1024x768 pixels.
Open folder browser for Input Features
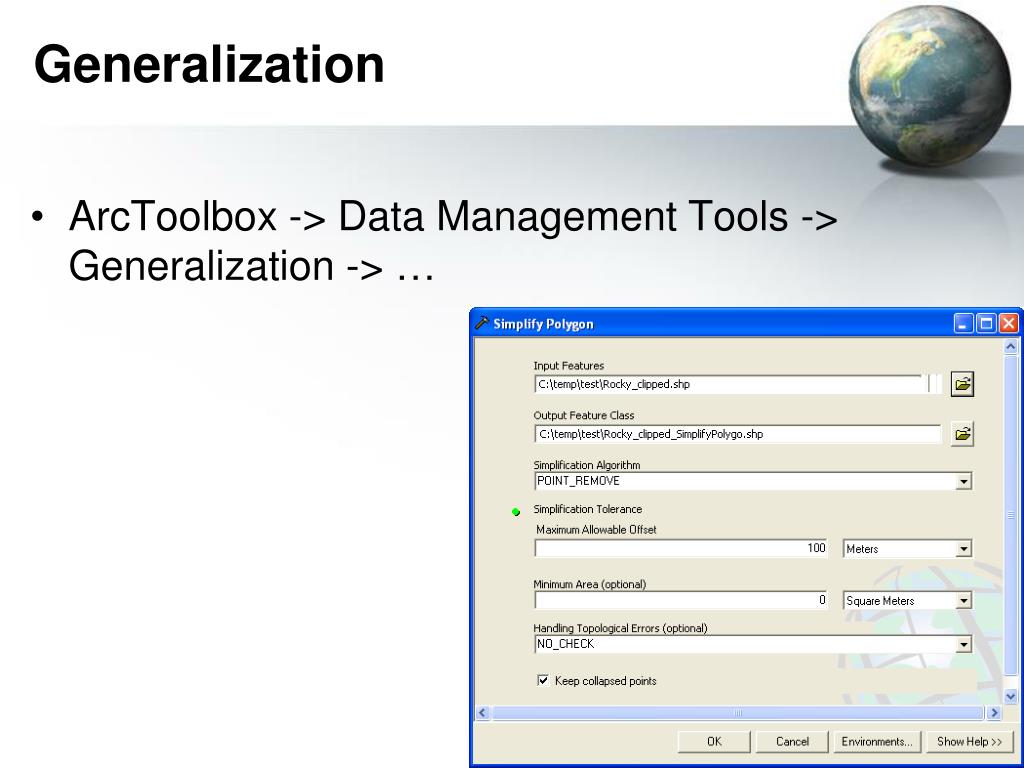click(962, 384)
